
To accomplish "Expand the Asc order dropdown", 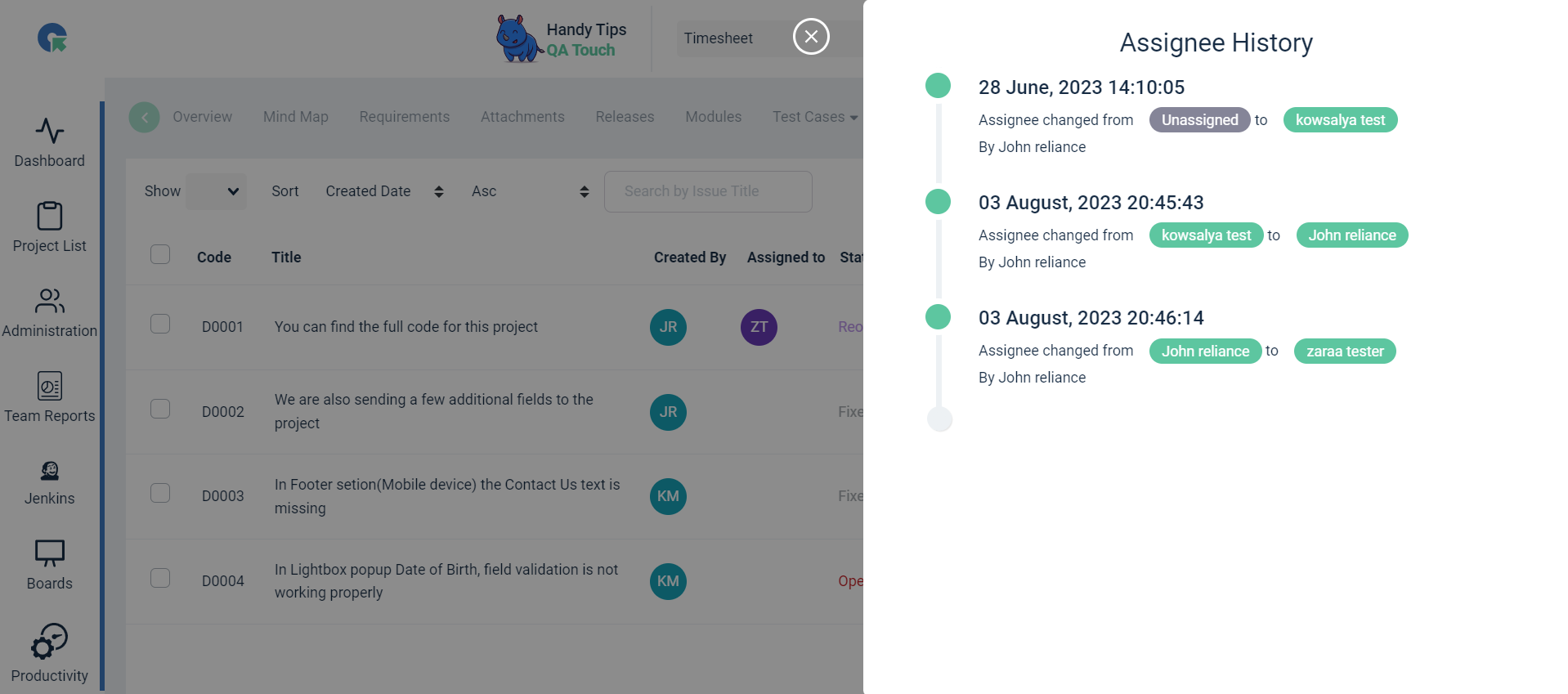I will pos(530,191).
